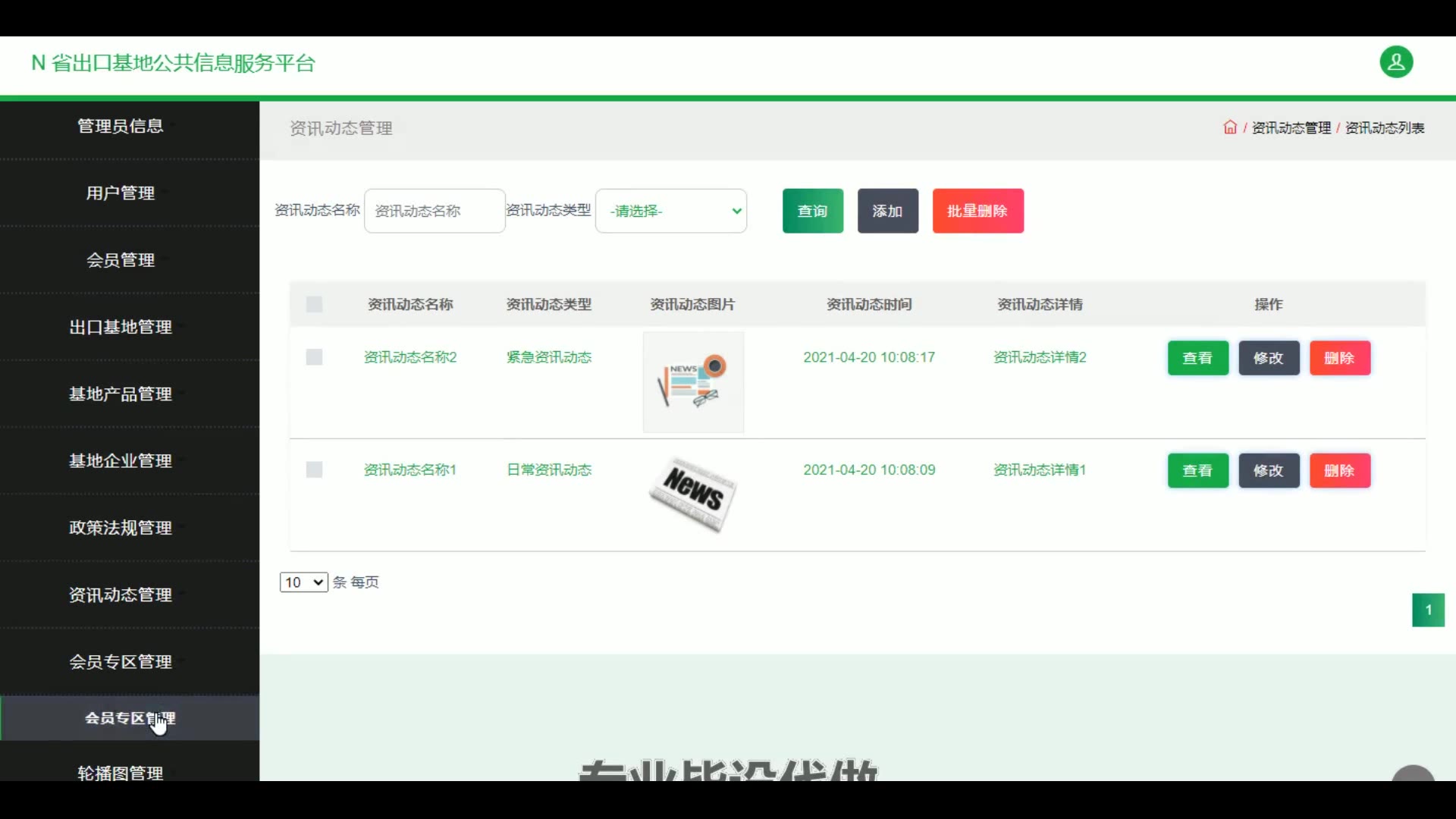Click the scroll-to-top circle icon
Viewport: 1456px width, 819px height.
click(x=1413, y=775)
